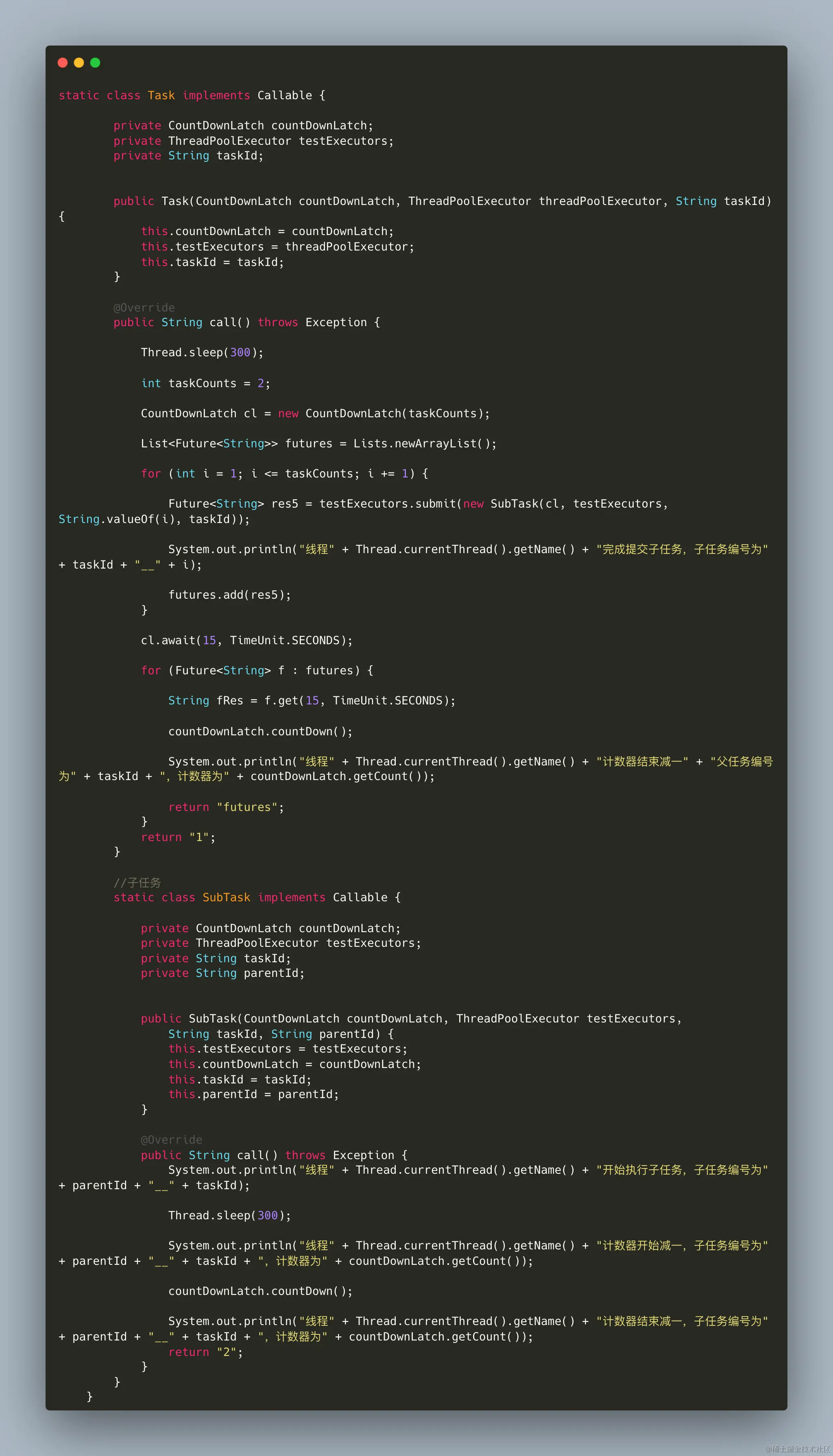This screenshot has height=1456, width=833.
Task: Click the return "1"; statement
Action: tap(178, 837)
